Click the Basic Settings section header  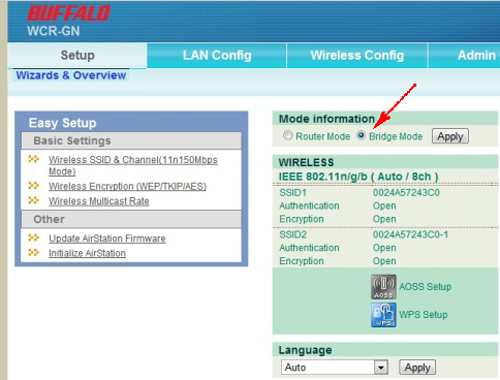click(131, 141)
